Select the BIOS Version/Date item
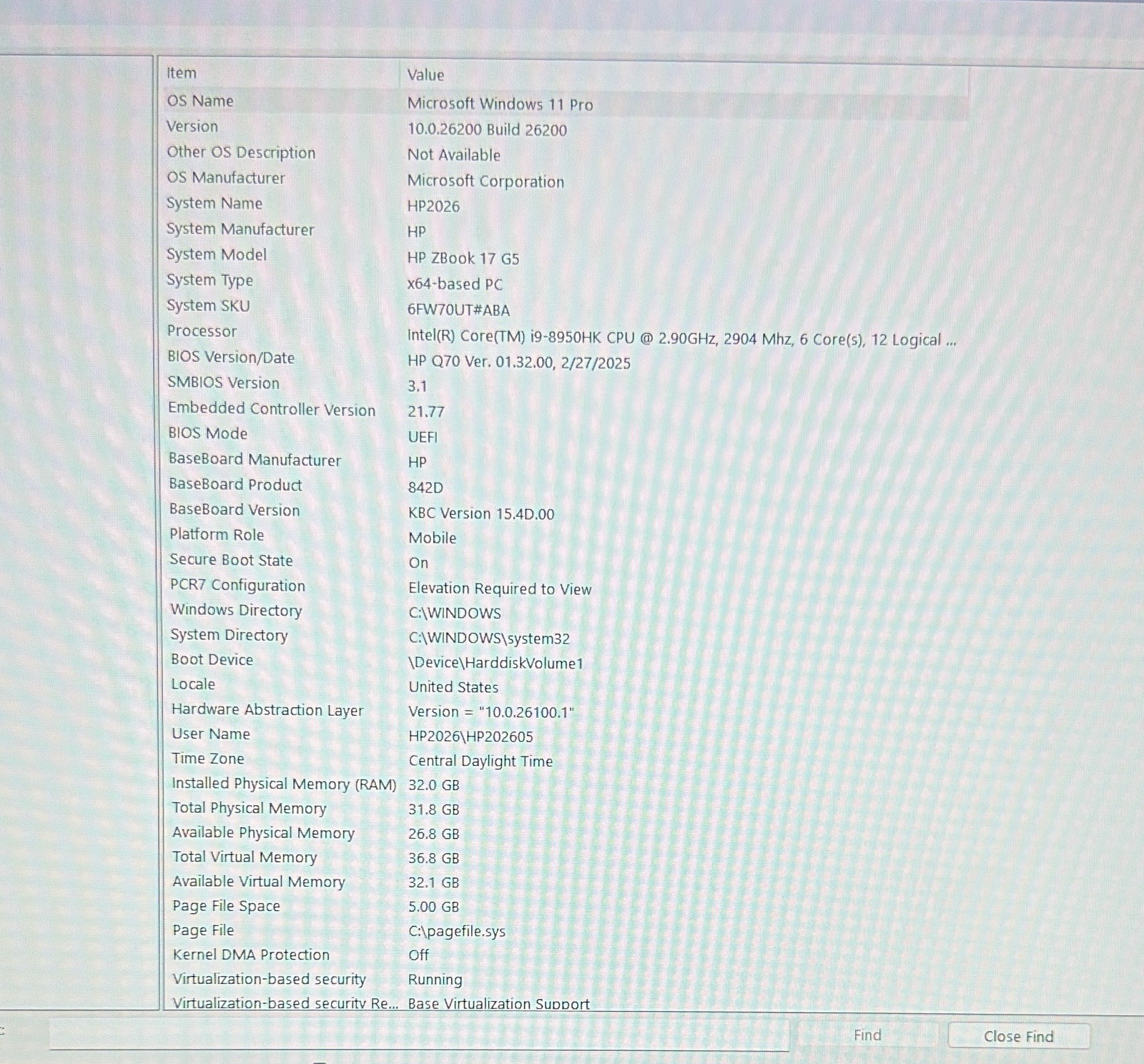1144x1064 pixels. point(231,357)
